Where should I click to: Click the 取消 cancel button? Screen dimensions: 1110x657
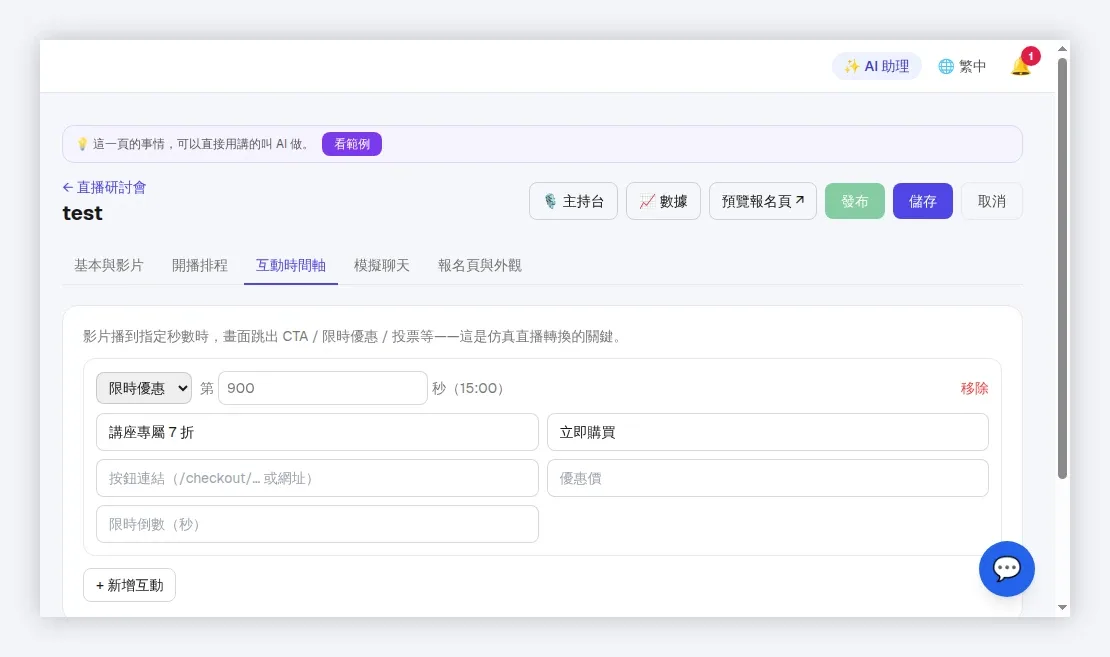click(992, 201)
